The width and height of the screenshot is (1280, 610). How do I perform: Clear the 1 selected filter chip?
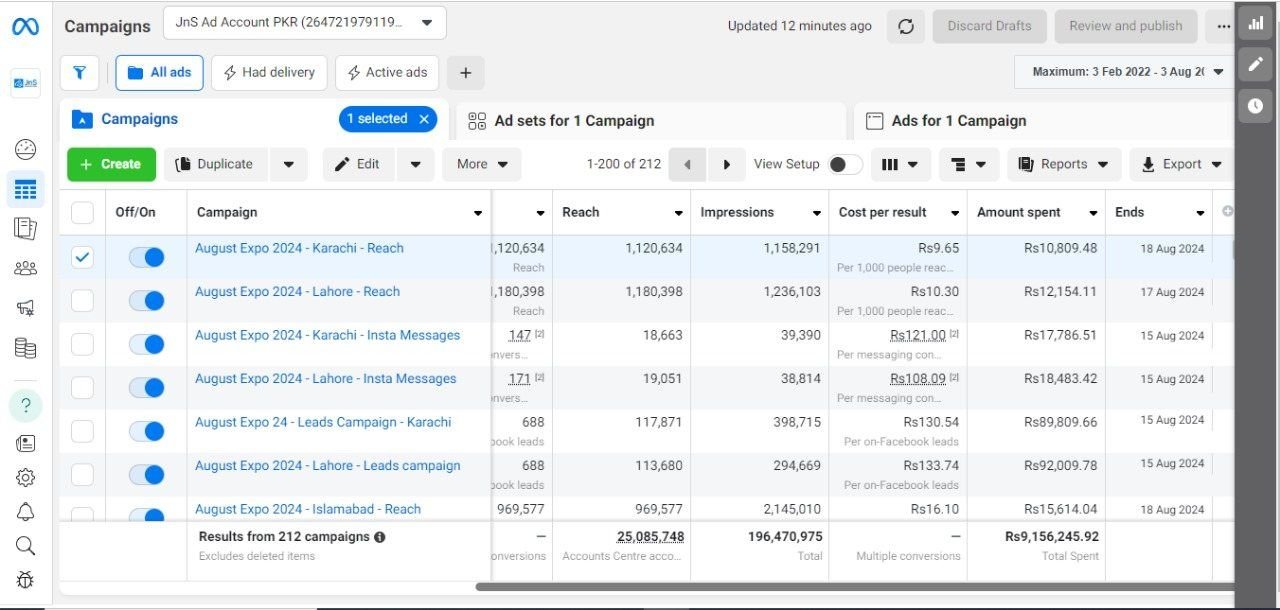tap(424, 119)
